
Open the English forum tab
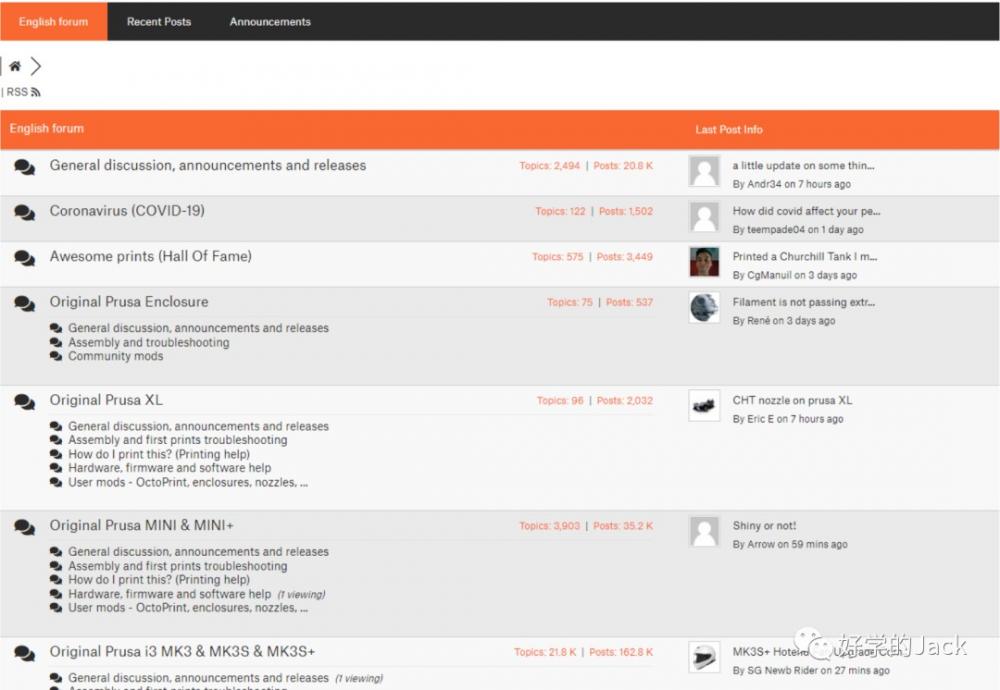tap(54, 22)
